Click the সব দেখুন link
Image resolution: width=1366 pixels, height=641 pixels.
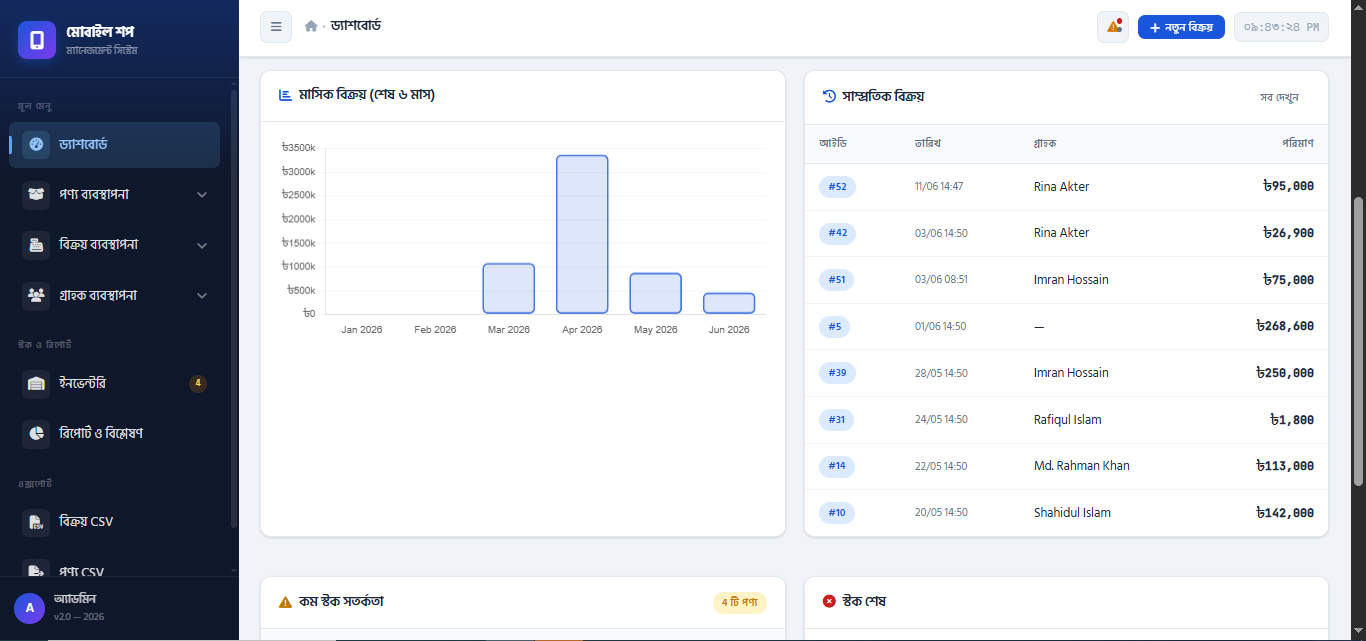(1280, 97)
